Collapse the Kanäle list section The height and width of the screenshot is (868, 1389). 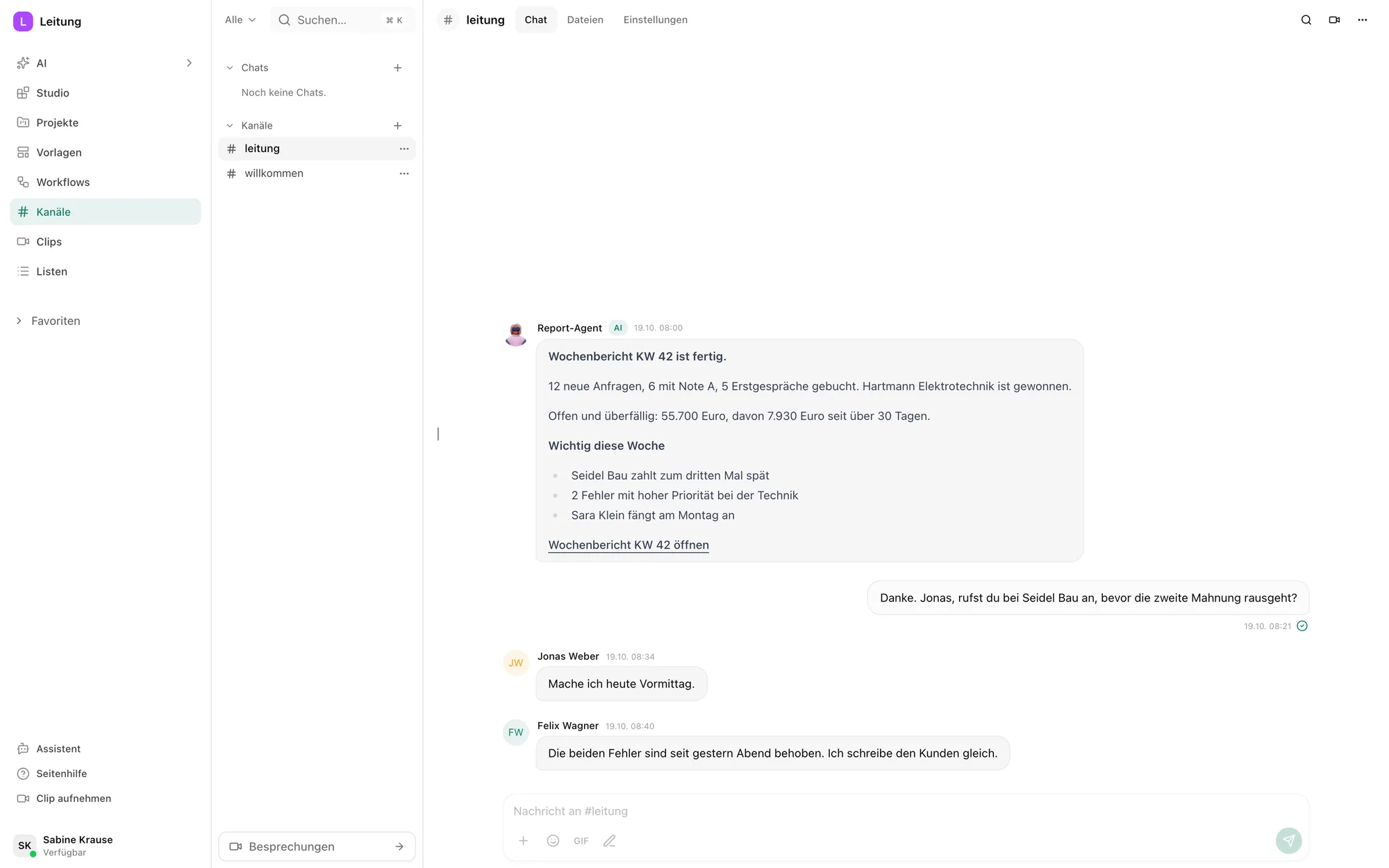click(x=230, y=126)
